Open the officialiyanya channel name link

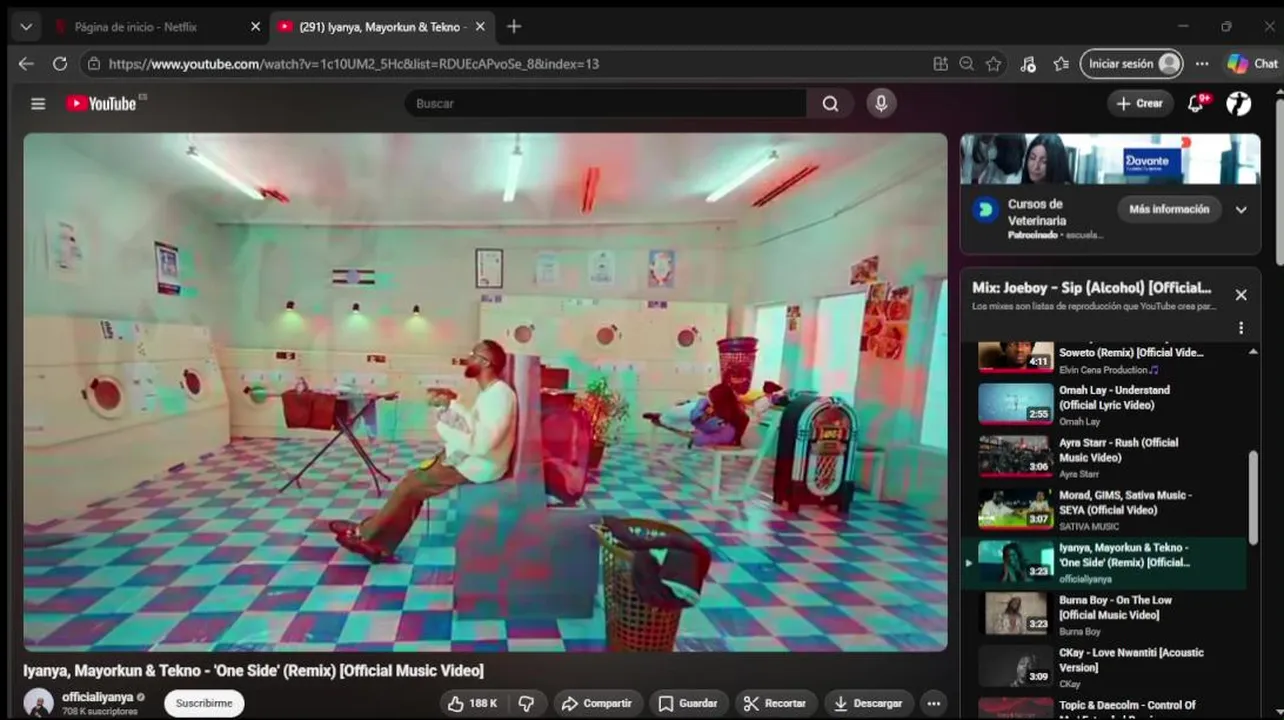point(97,697)
